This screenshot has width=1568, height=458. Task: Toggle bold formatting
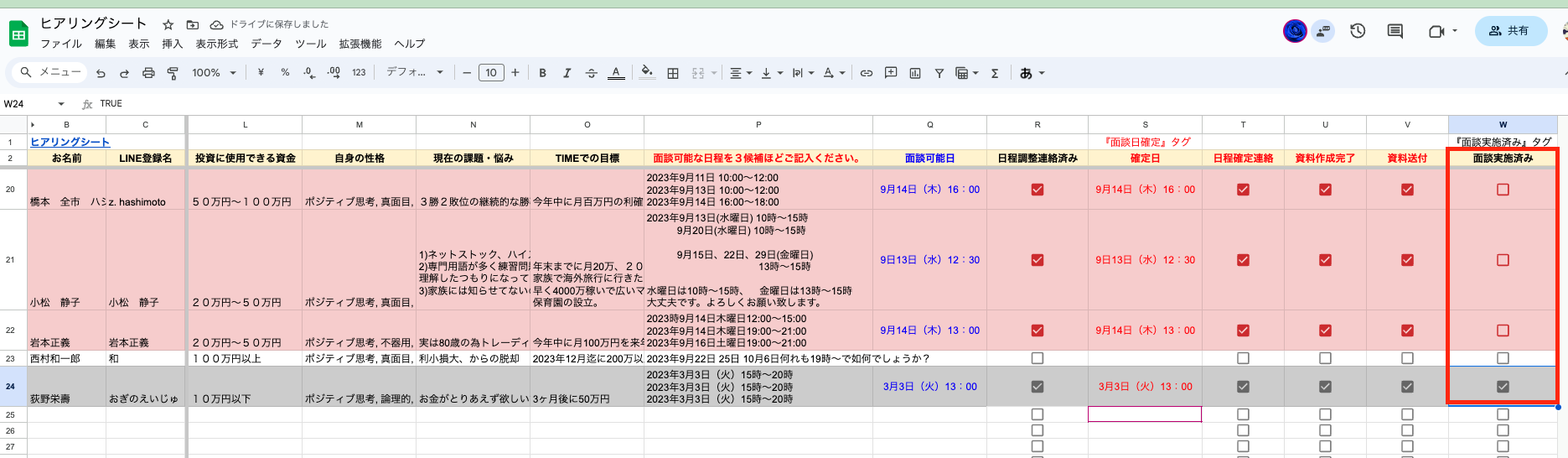(x=542, y=73)
